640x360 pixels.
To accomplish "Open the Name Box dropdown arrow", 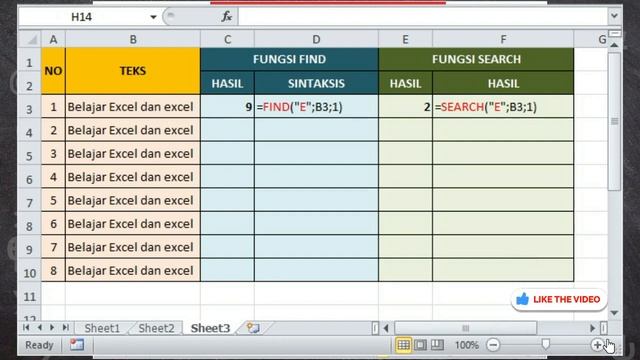I will 153,17.
